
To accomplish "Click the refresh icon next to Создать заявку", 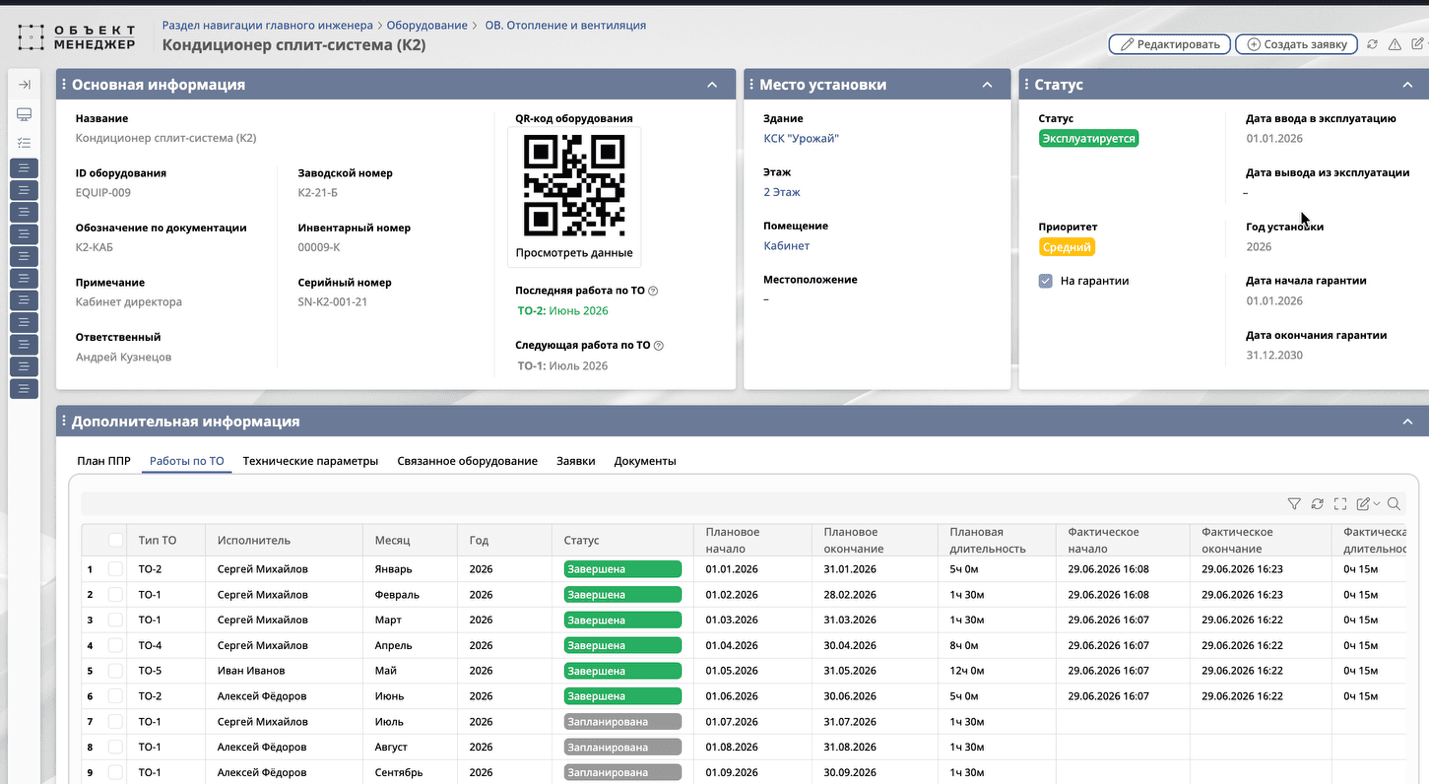I will pyautogui.click(x=1372, y=44).
